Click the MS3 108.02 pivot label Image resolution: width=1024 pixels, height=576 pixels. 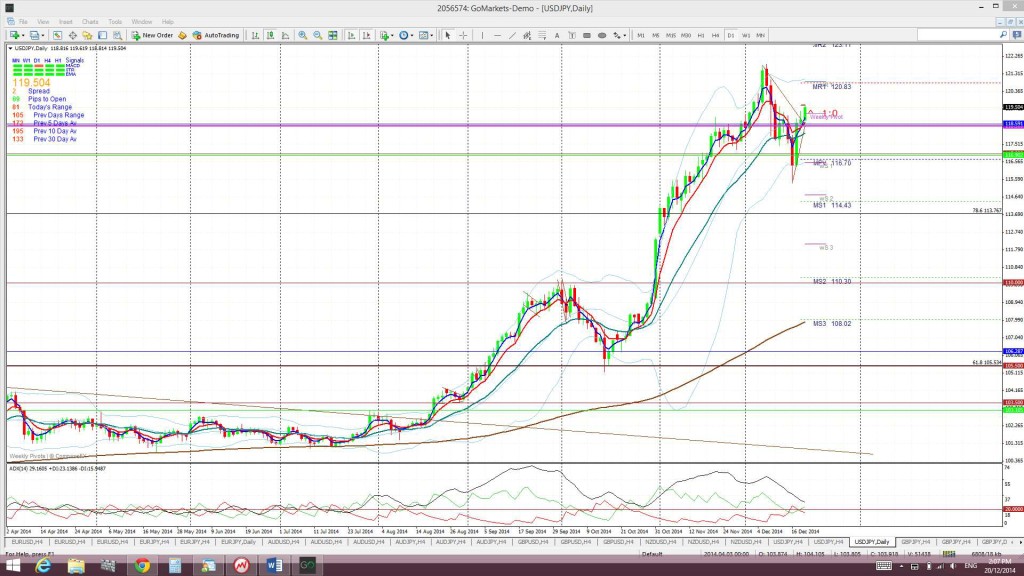[x=832, y=324]
